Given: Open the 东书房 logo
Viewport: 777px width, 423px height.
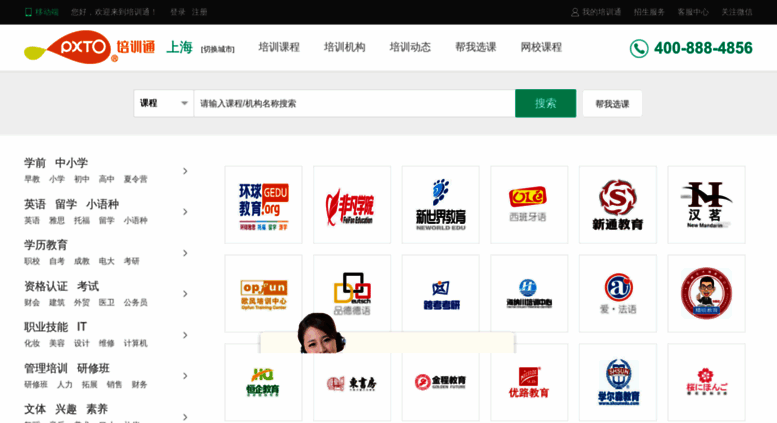Looking at the screenshot, I should coord(352,382).
